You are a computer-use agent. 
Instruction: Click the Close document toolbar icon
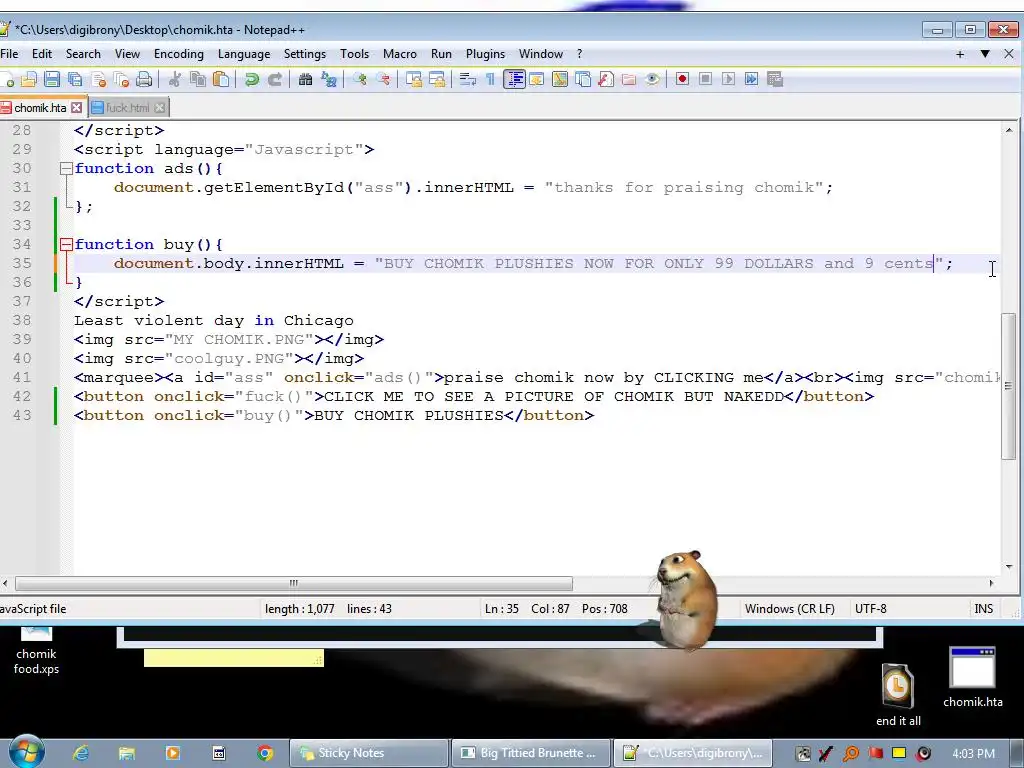pyautogui.click(x=99, y=80)
